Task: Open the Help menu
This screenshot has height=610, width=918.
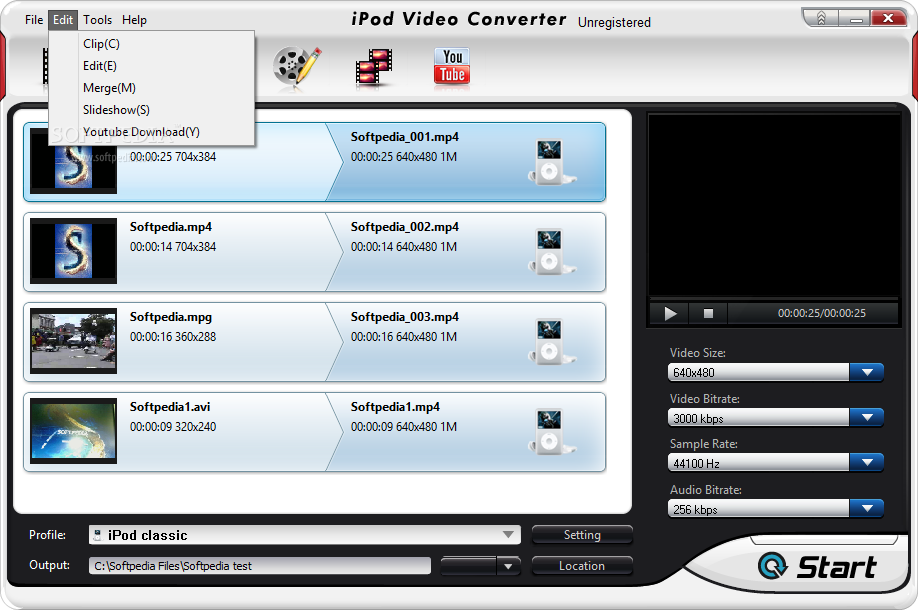Action: pos(134,20)
